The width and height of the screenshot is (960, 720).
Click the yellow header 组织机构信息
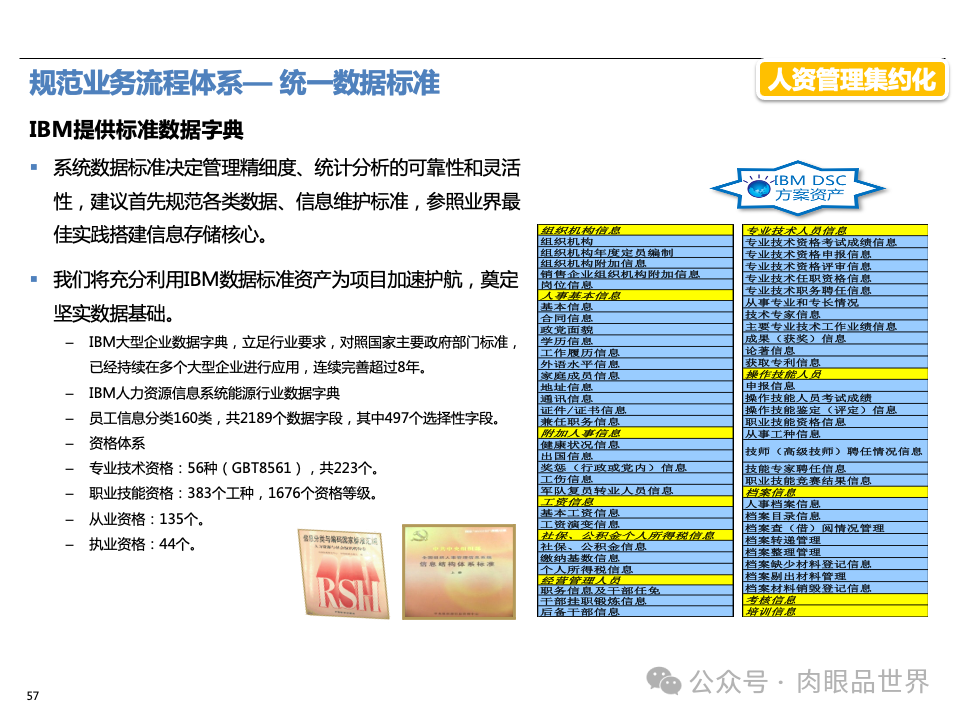(635, 230)
